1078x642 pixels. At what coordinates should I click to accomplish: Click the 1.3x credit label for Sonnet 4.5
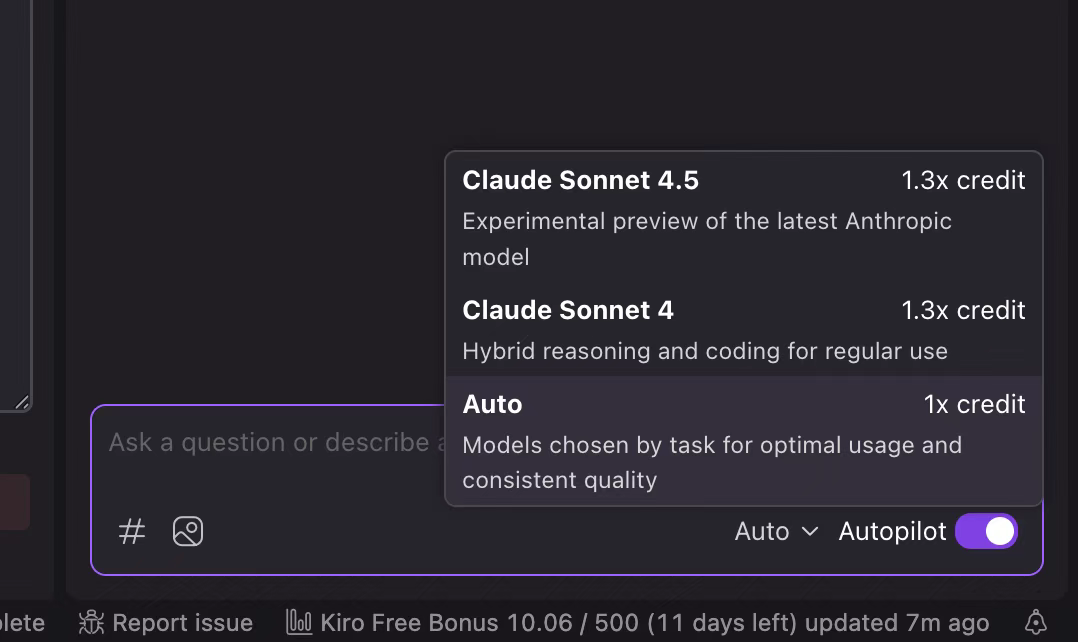coord(963,181)
